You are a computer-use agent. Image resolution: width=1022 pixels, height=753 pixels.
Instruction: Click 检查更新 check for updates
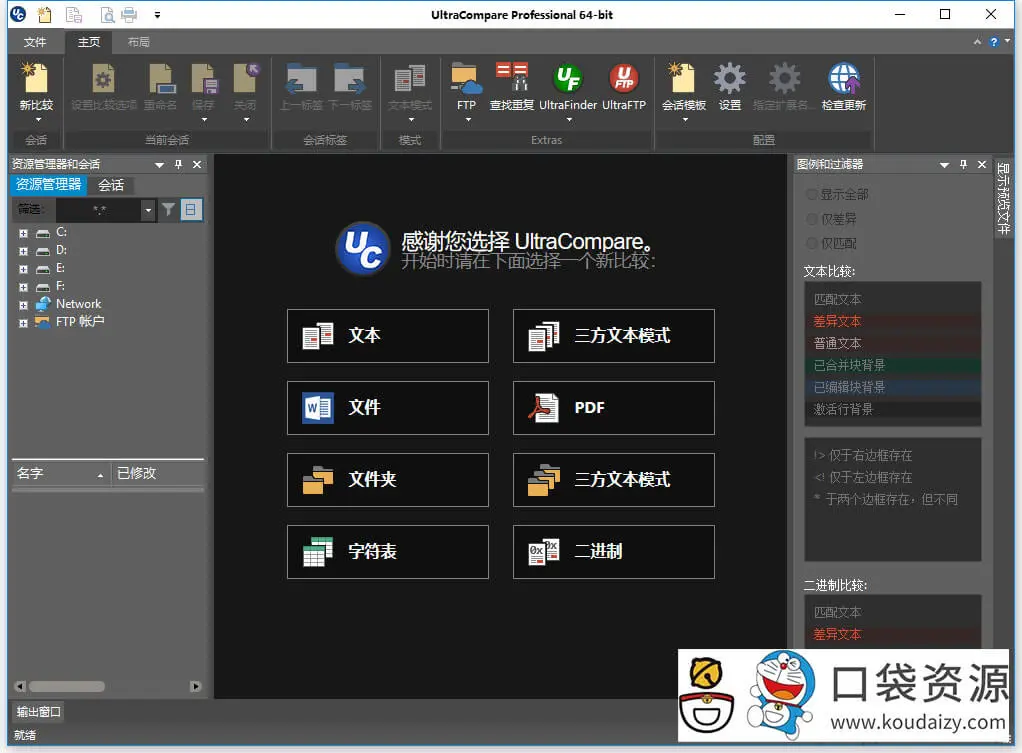coord(843,87)
